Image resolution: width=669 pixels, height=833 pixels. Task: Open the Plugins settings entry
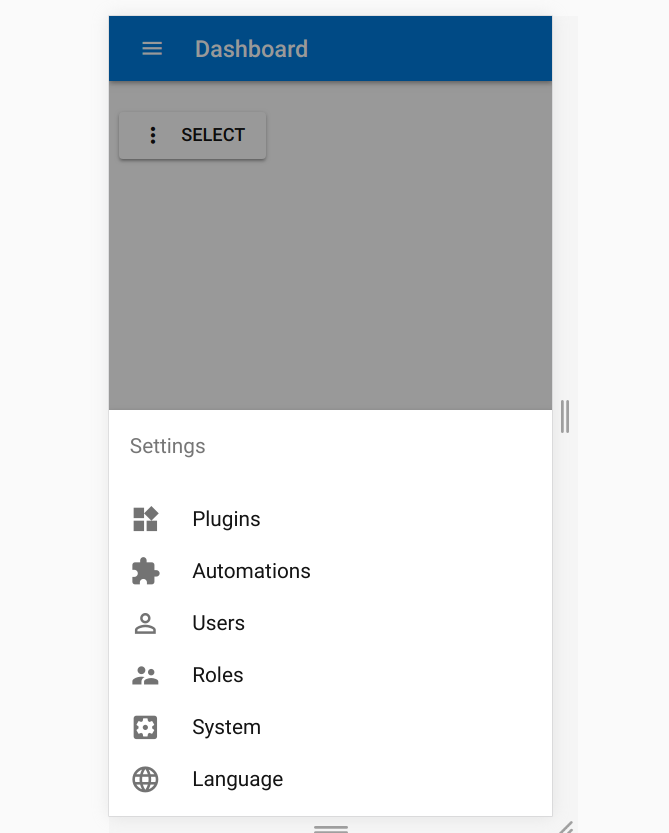(x=226, y=519)
